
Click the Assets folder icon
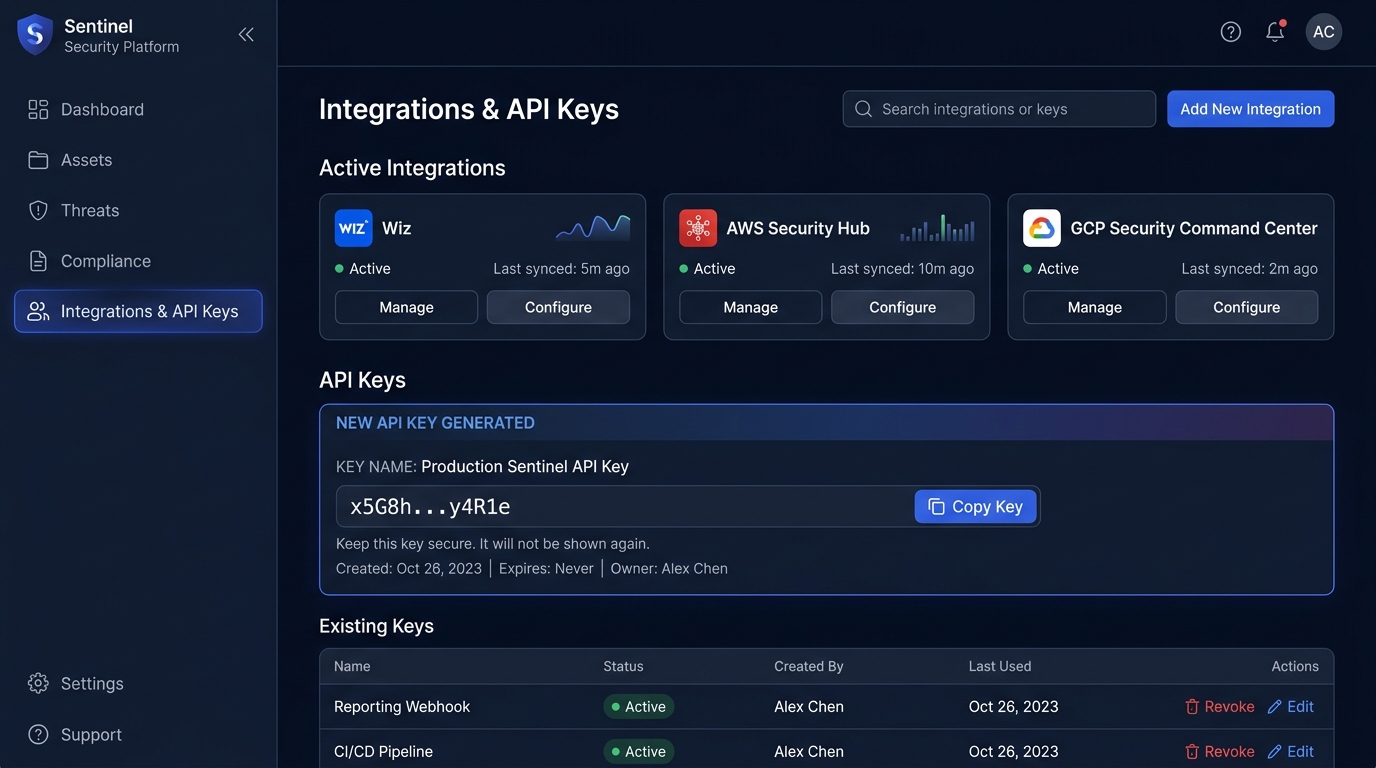pyautogui.click(x=38, y=160)
